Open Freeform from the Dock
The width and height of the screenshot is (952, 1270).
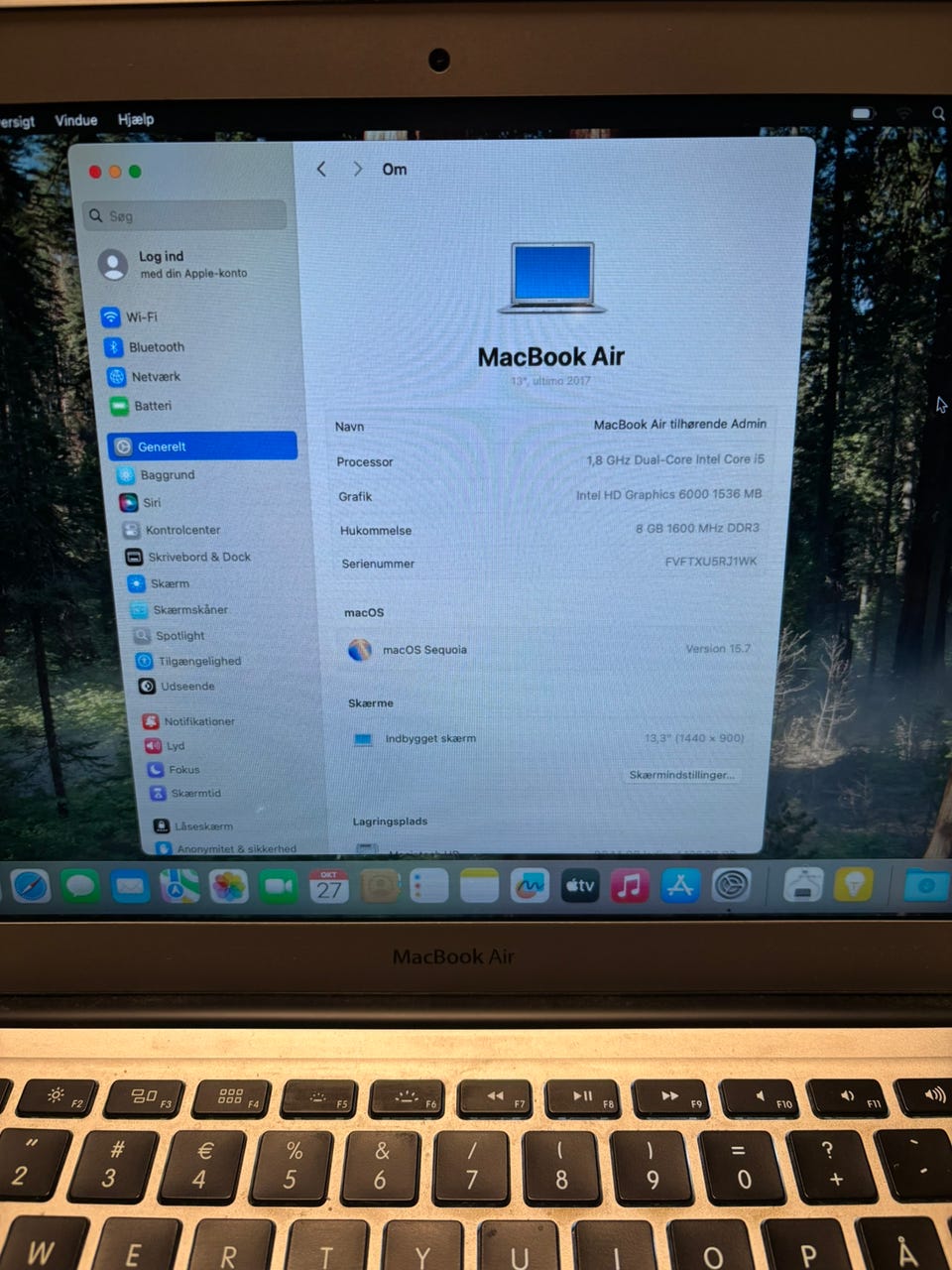pos(530,885)
